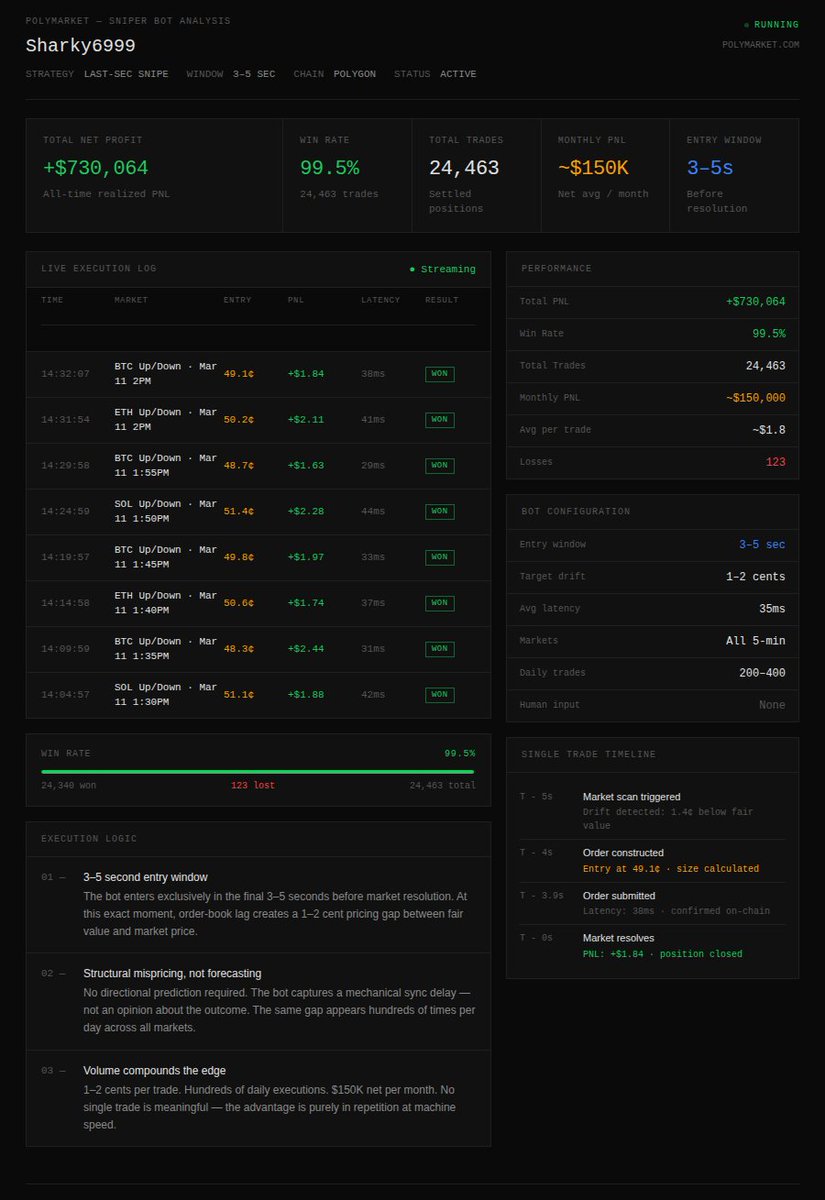Viewport: 825px width, 1200px height.
Task: Click the 'PNL: +$1.84 · position closed' text
Action: click(x=663, y=954)
